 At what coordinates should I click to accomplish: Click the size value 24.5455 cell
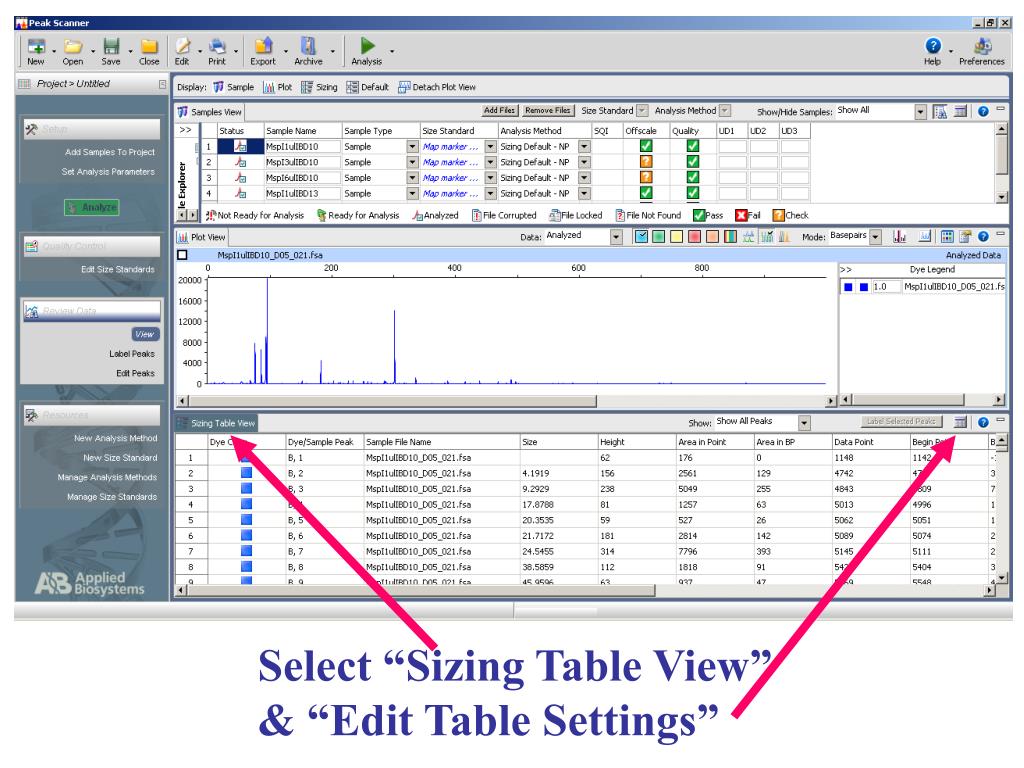pos(558,552)
